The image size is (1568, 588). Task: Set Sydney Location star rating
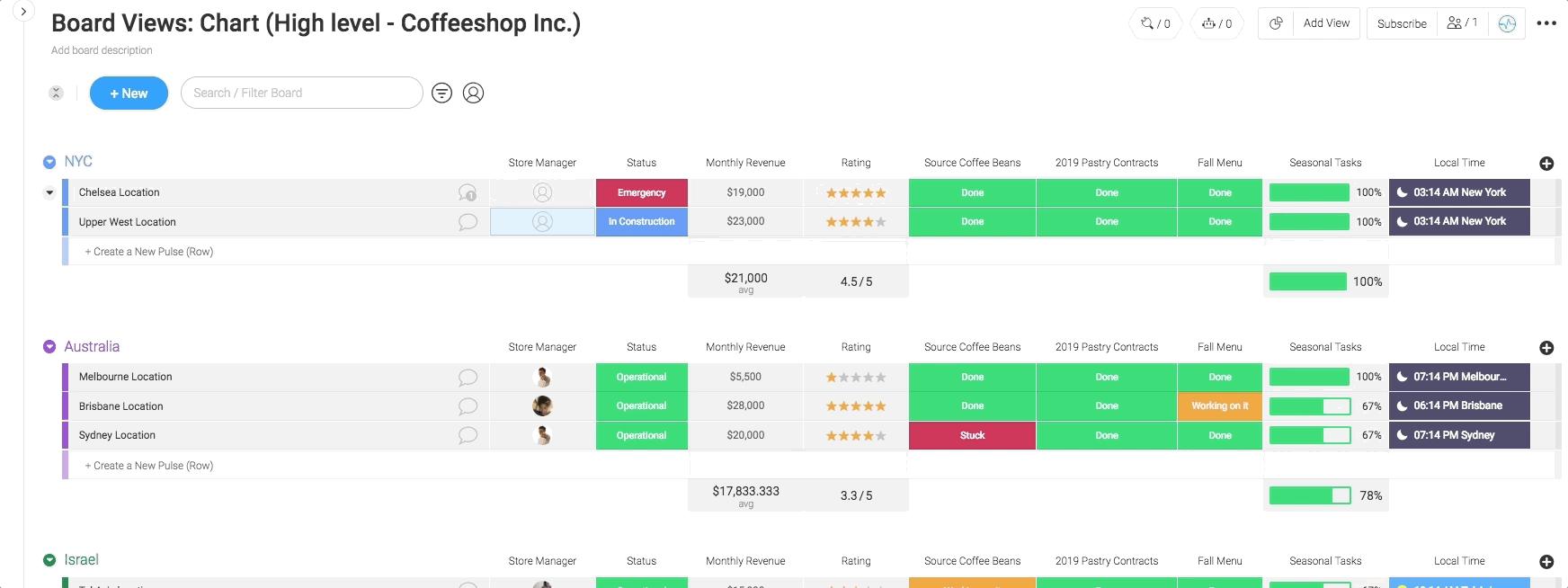(856, 435)
